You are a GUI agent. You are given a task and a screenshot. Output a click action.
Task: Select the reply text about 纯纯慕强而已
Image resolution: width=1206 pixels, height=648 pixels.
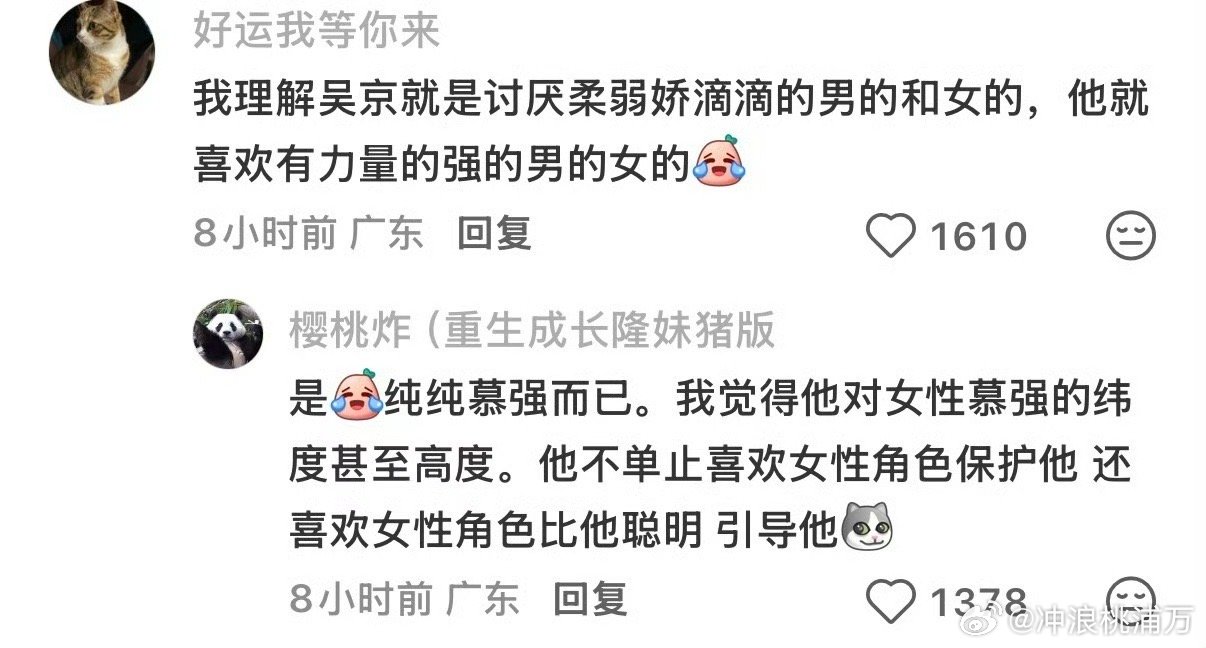pos(711,464)
